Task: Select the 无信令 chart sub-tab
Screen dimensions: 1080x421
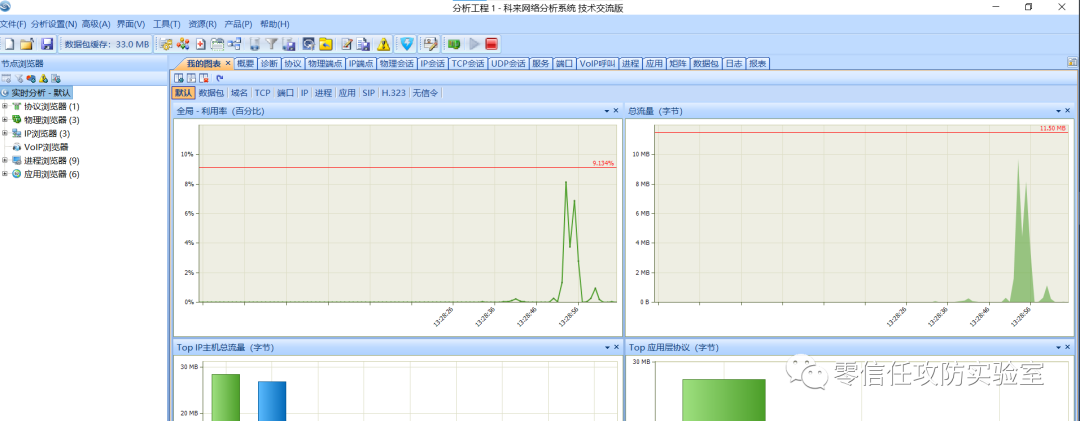Action: tap(425, 92)
